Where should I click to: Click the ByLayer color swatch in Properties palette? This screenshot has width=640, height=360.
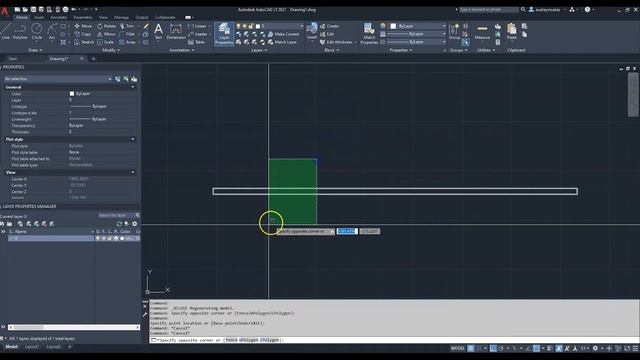72,94
